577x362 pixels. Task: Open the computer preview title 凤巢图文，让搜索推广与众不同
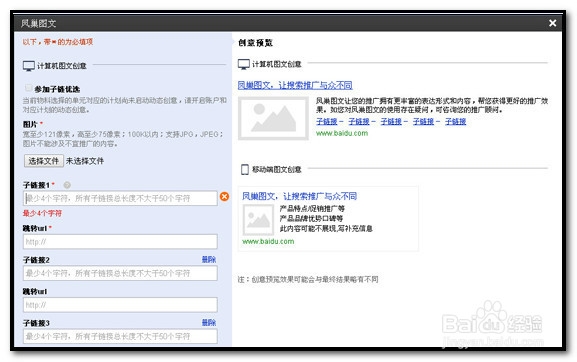(x=295, y=85)
